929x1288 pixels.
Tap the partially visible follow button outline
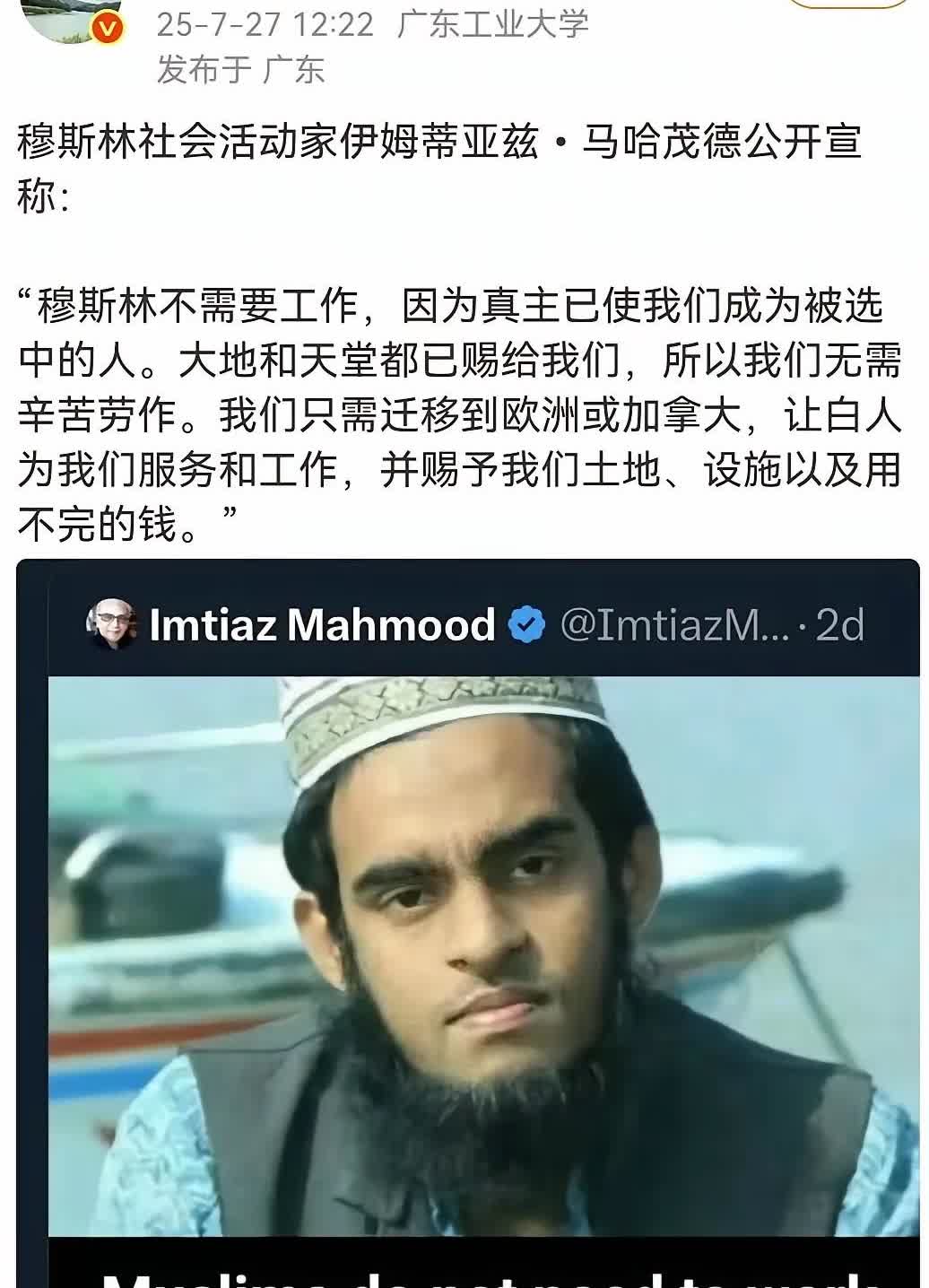tap(847, 4)
